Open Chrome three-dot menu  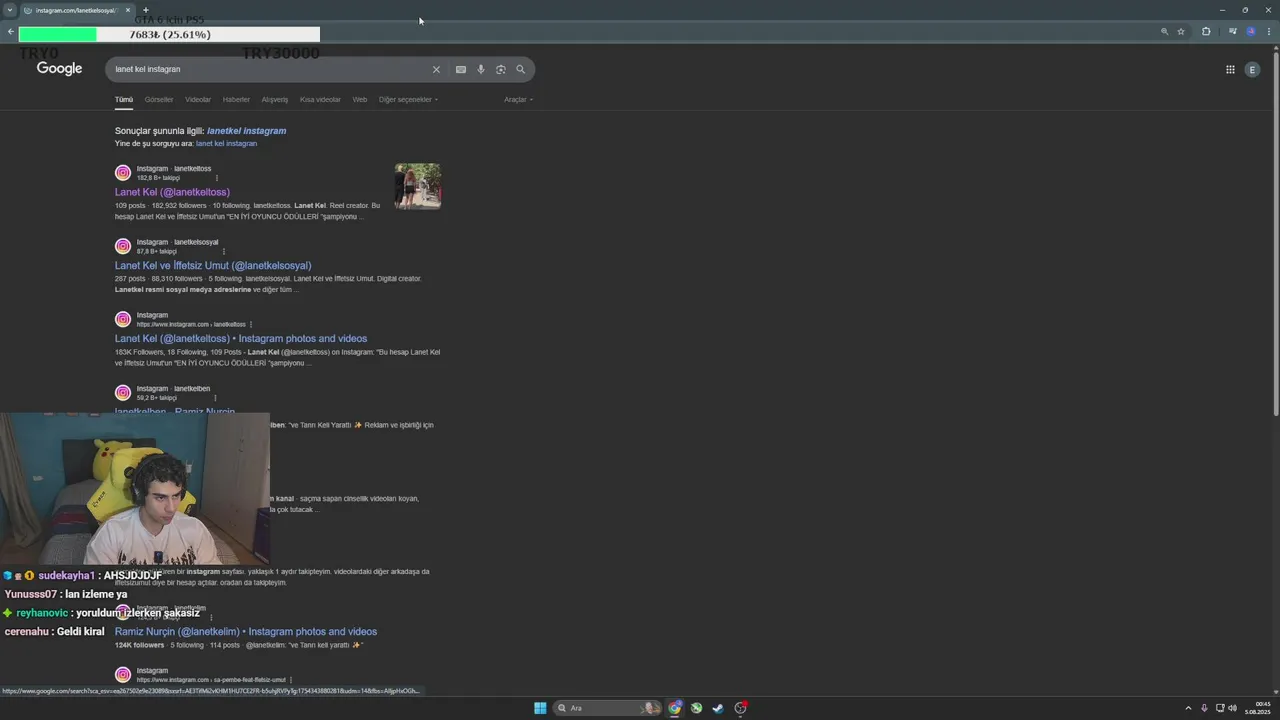(1270, 32)
